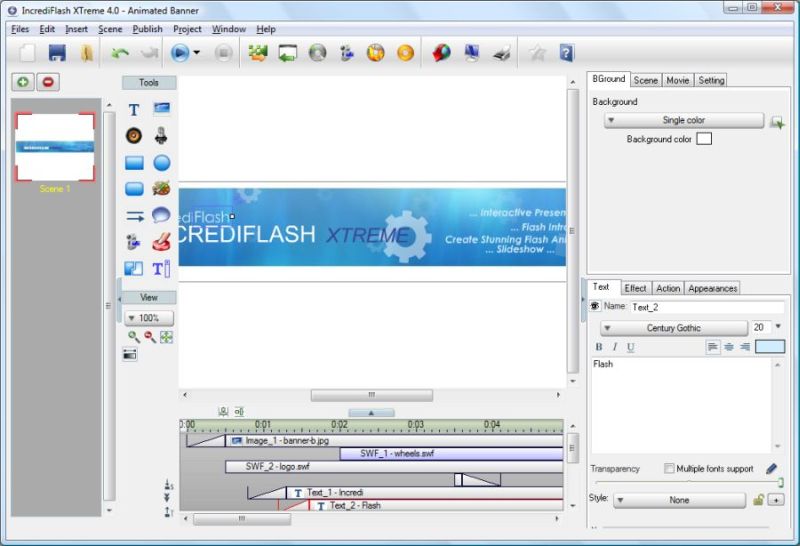Click the add scene green plus button
This screenshot has width=800, height=546.
click(23, 82)
